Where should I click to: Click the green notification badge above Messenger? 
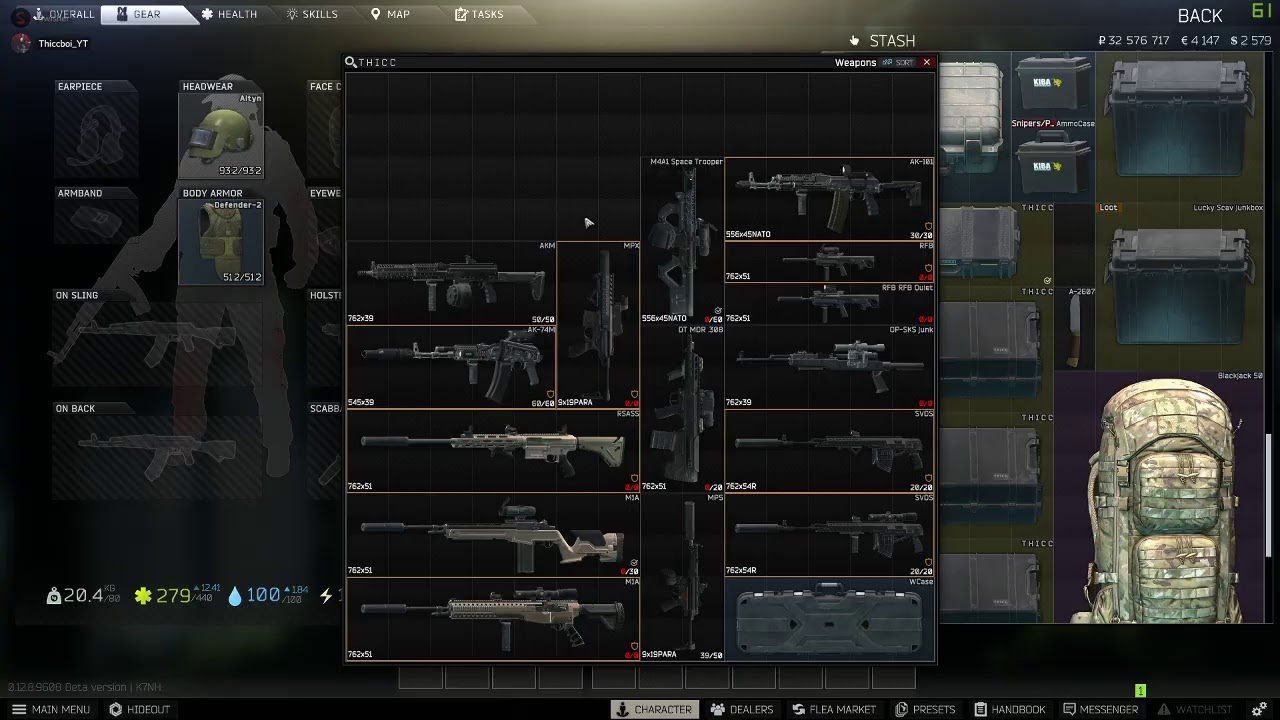coord(1140,690)
